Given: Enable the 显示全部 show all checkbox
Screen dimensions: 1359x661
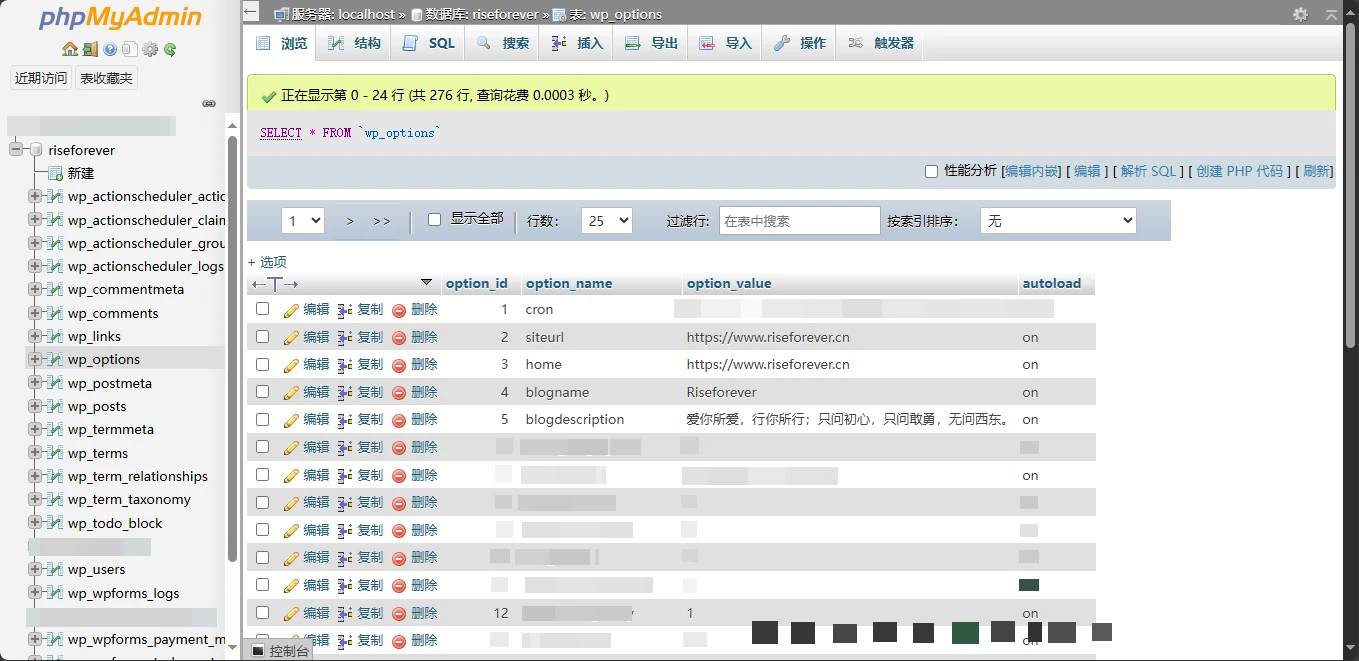Looking at the screenshot, I should point(434,219).
